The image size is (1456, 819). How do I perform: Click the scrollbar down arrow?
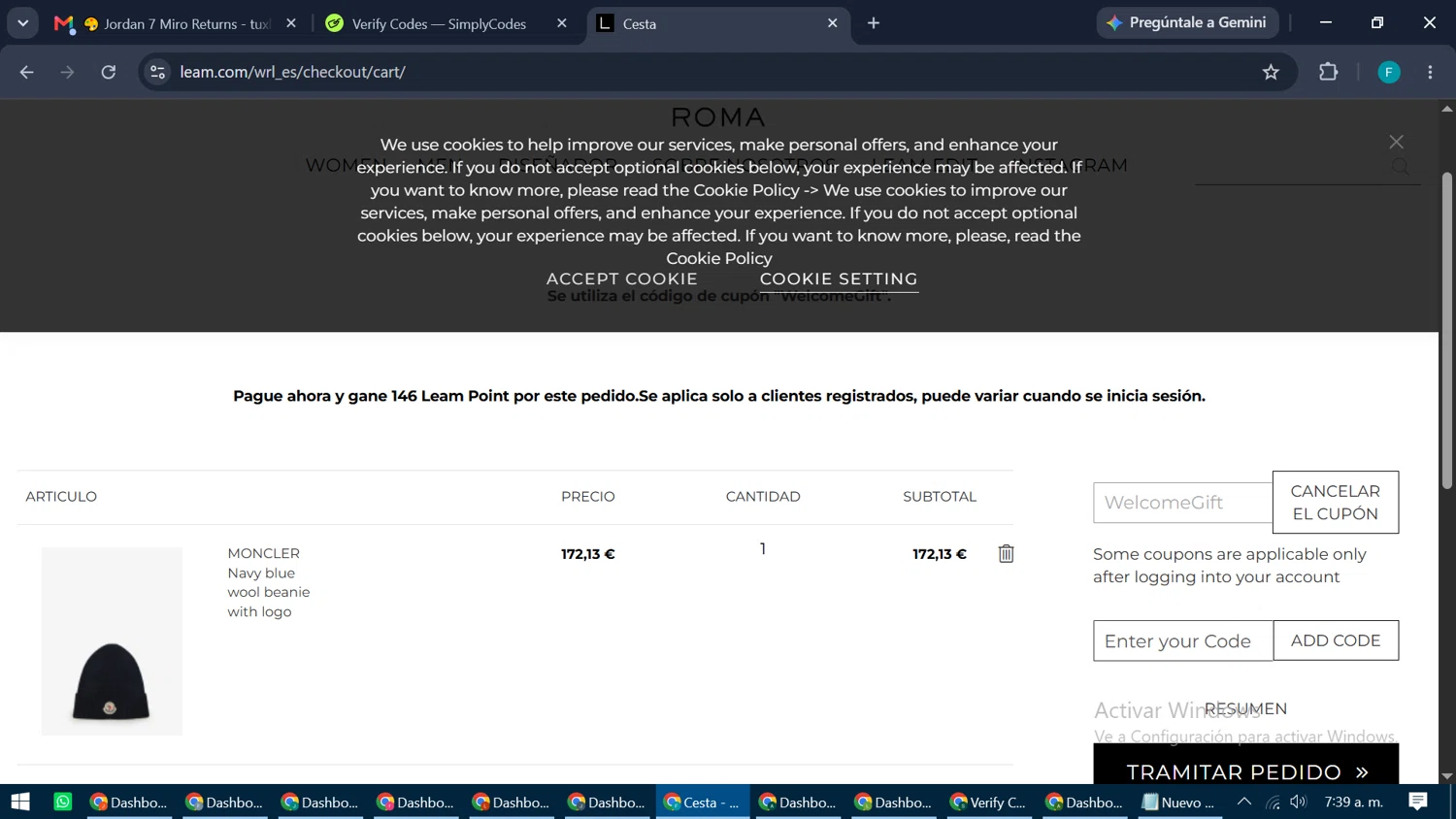[x=1446, y=776]
